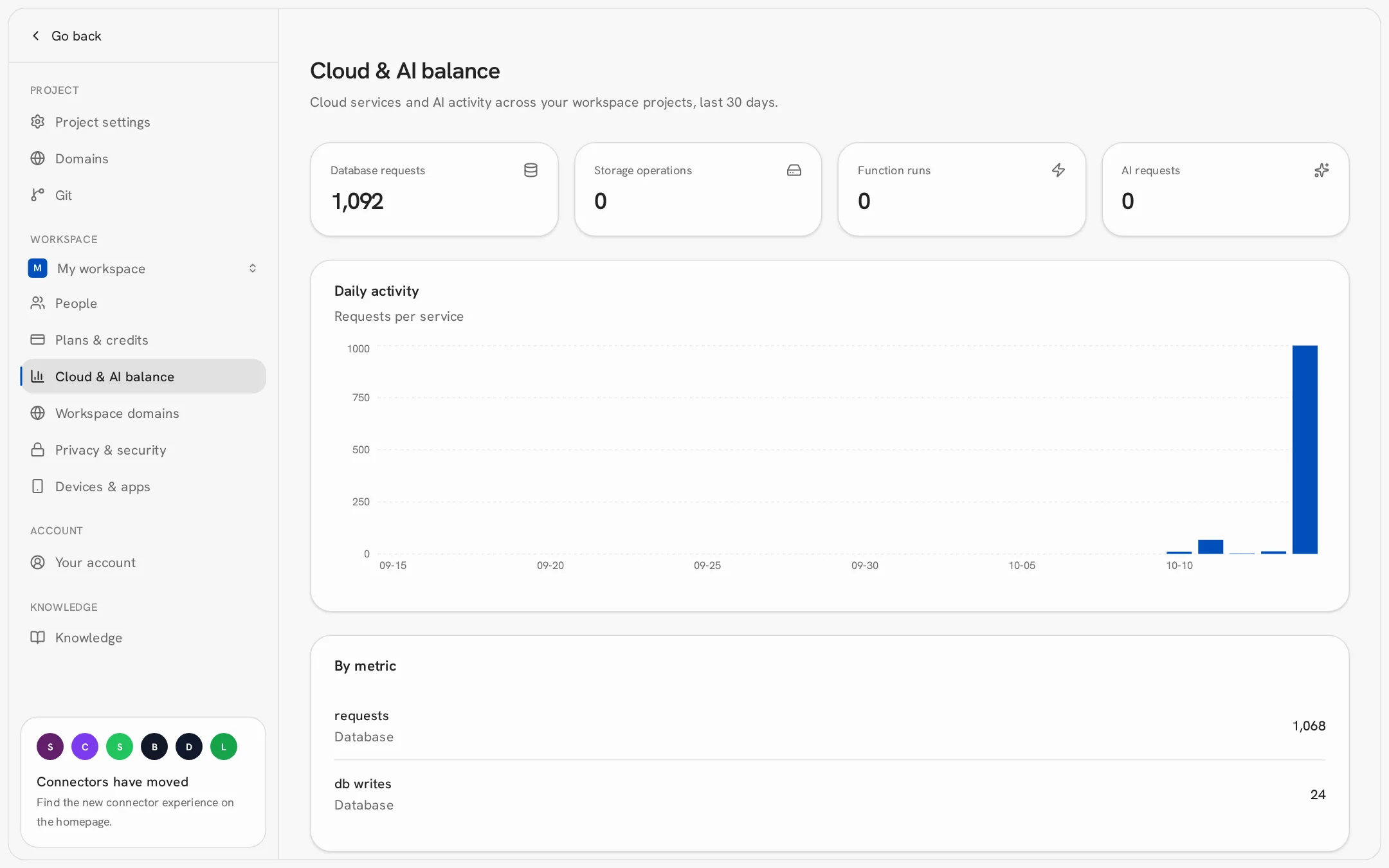Viewport: 1389px width, 868px height.
Task: Open Devices & apps item
Action: point(143,486)
